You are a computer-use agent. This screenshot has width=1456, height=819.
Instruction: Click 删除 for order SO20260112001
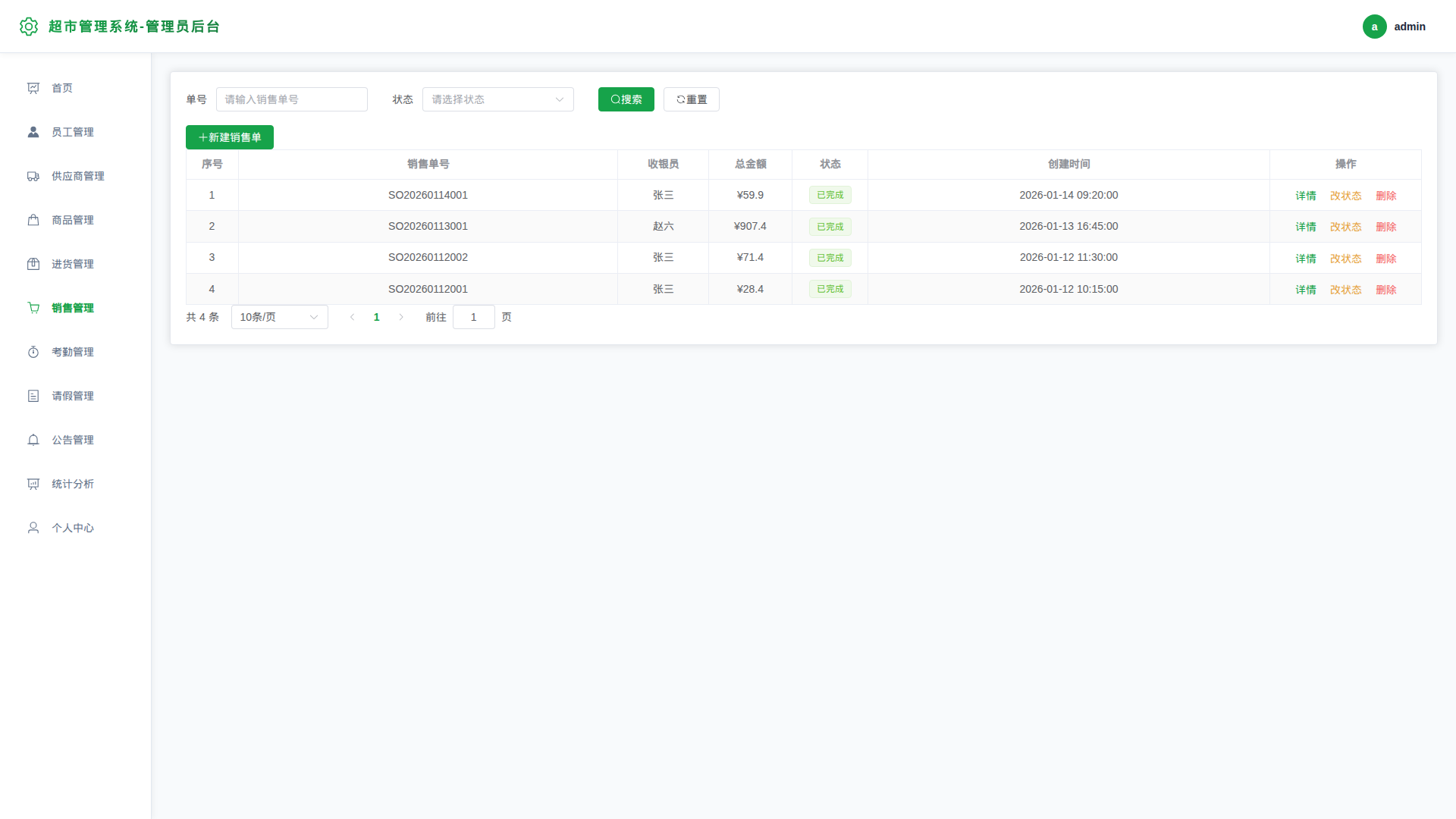click(1386, 290)
